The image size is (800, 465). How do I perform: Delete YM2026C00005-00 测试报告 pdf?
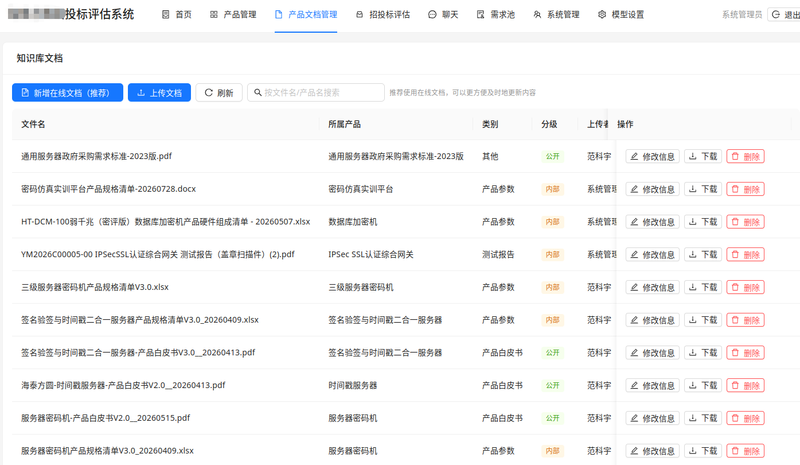[x=745, y=254]
